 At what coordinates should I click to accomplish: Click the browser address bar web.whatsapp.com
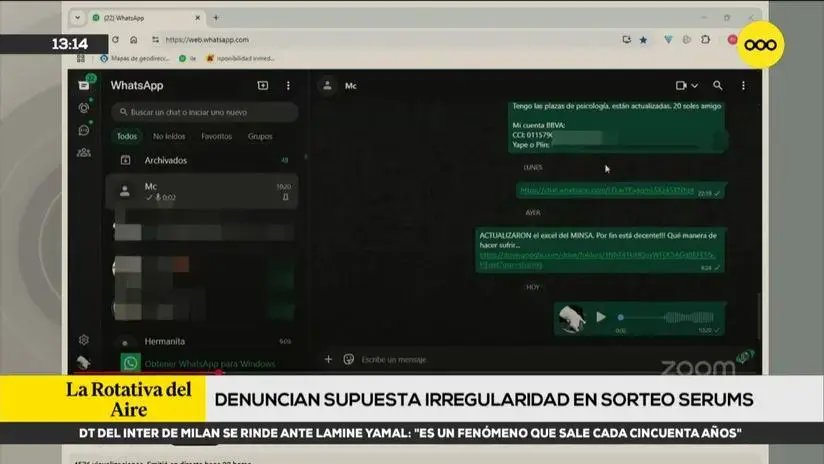click(x=207, y=39)
